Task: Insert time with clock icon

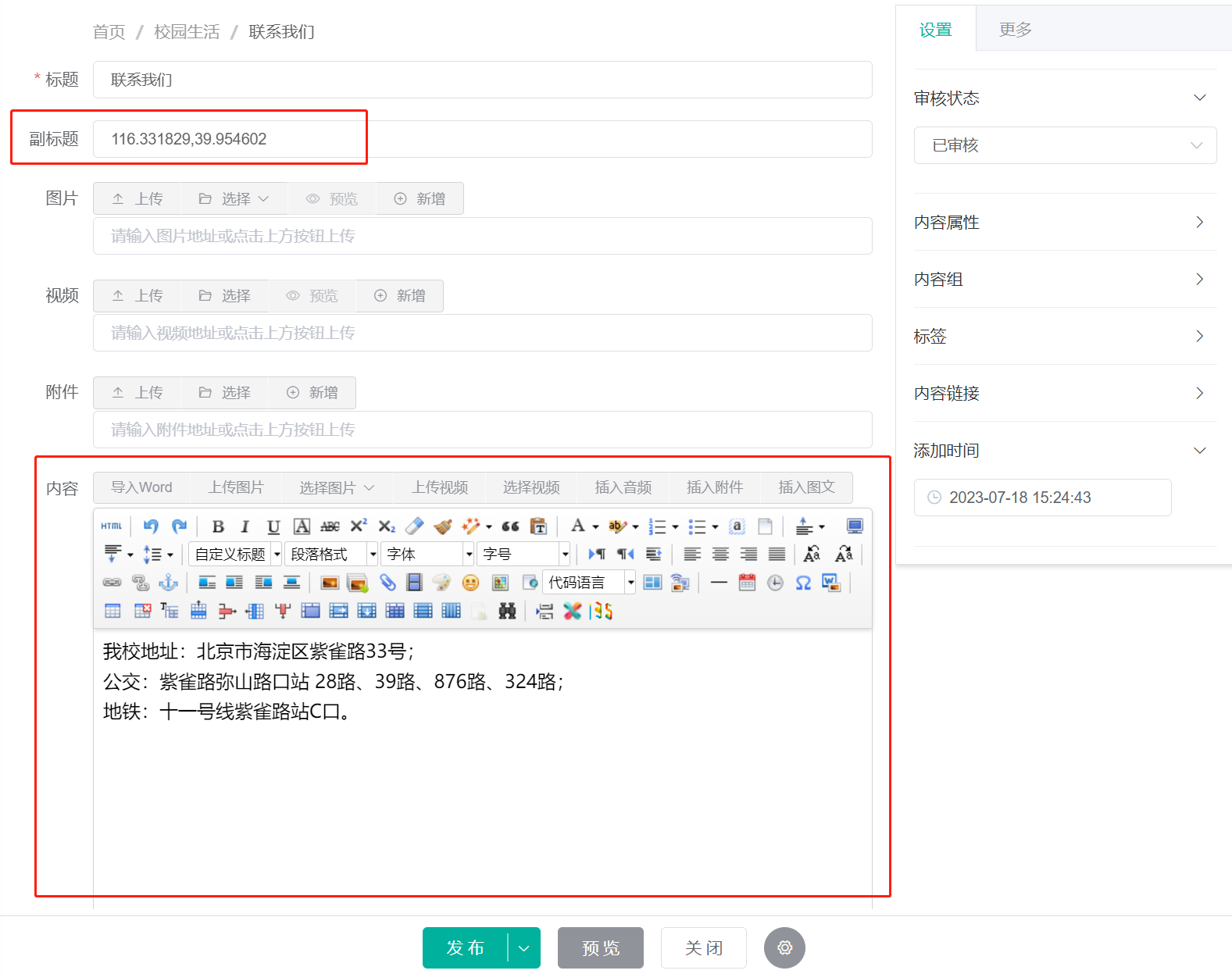Action: tap(775, 583)
